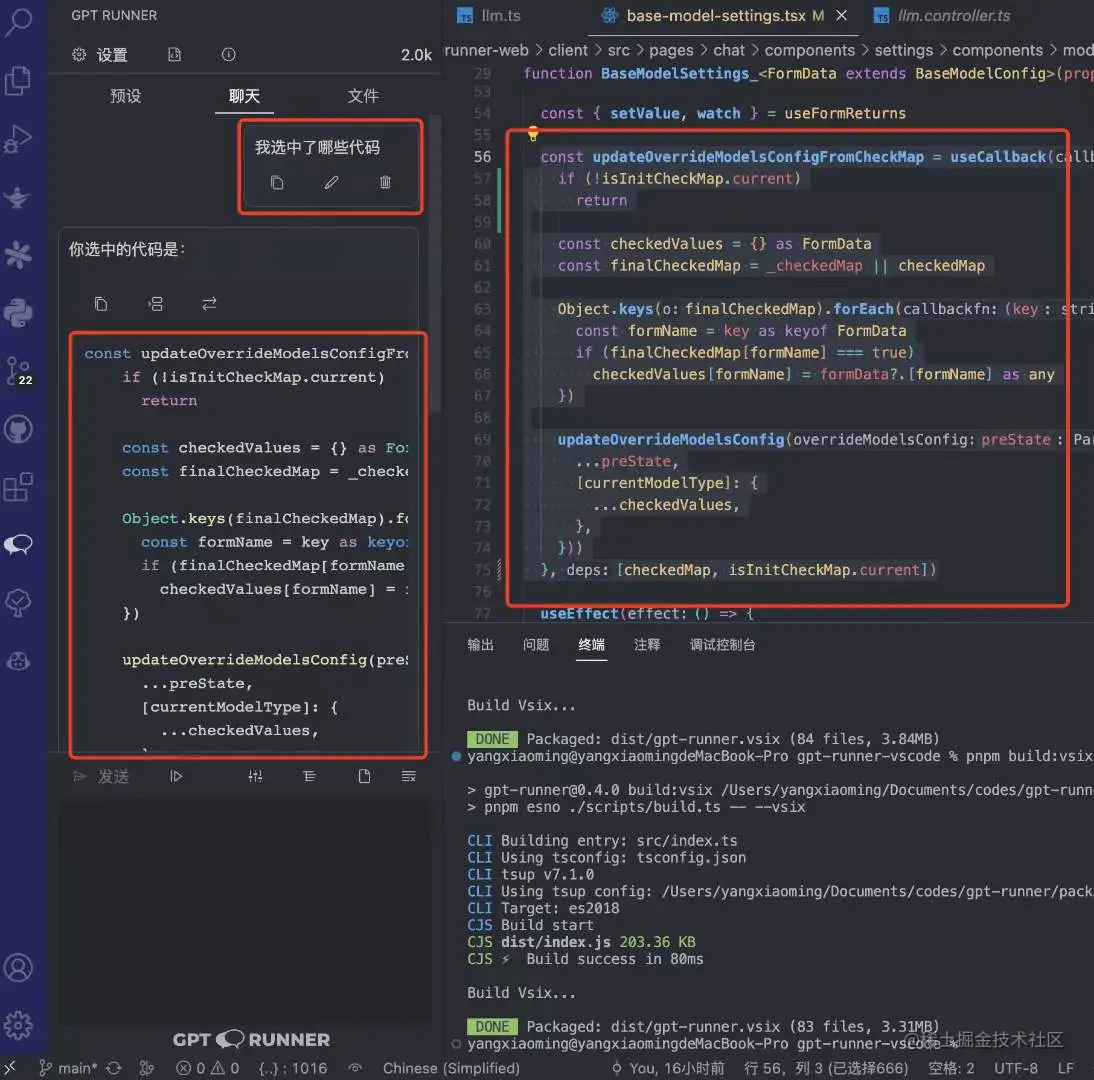Click the file-code icon next to 设置
1094x1080 pixels.
point(174,54)
